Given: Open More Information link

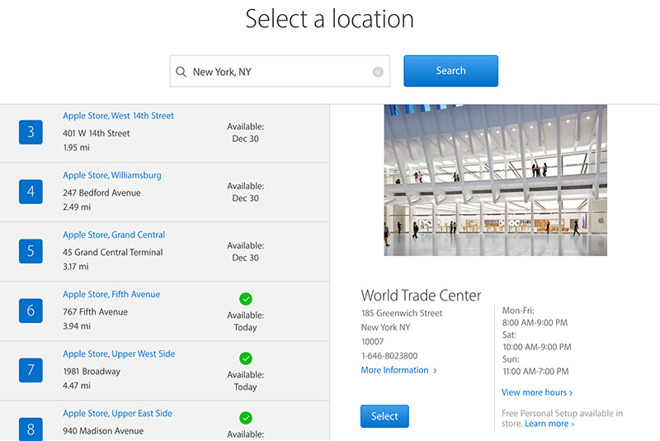Looking at the screenshot, I should (399, 370).
